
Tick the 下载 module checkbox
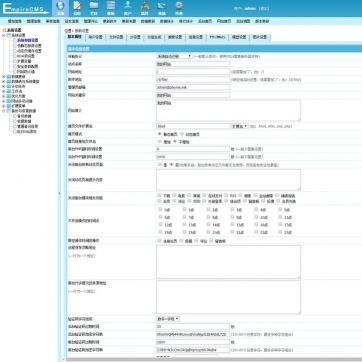pyautogui.click(x=160, y=195)
